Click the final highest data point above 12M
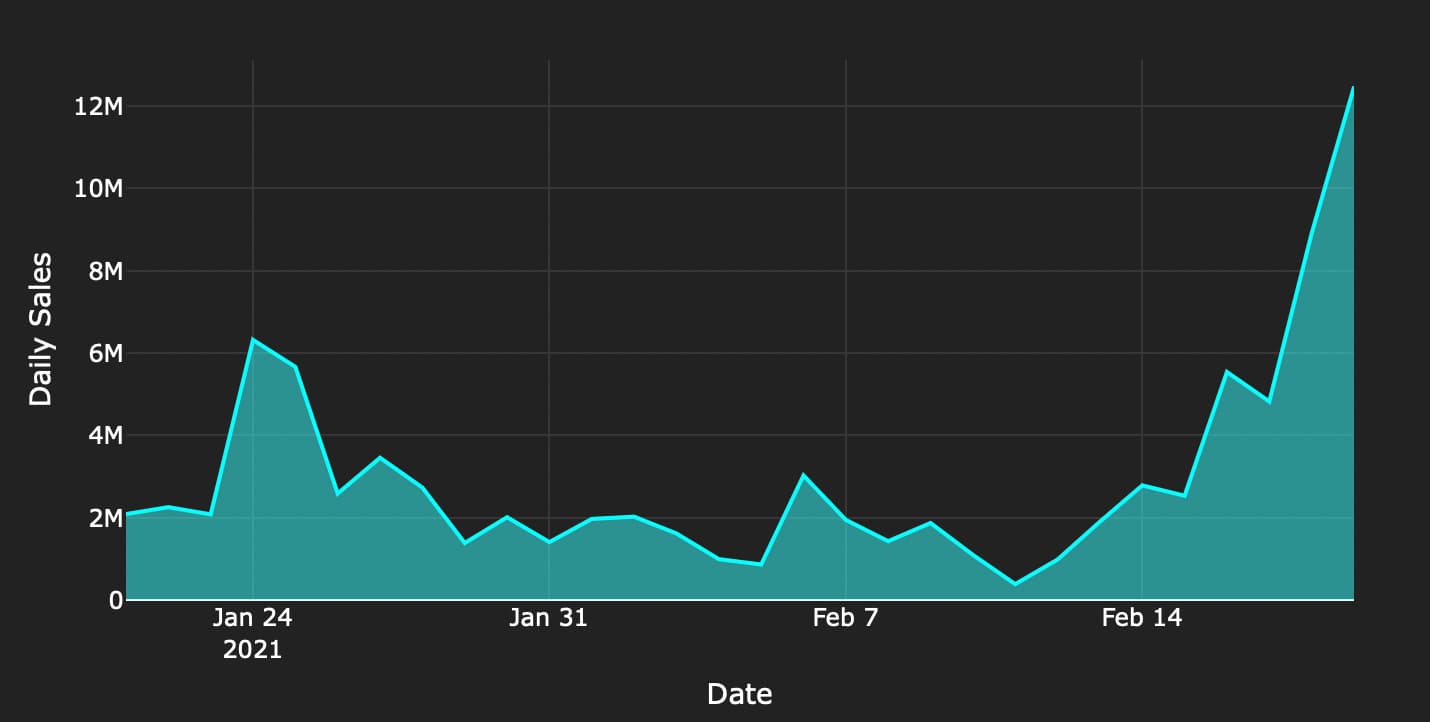The image size is (1430, 722). coord(1353,87)
